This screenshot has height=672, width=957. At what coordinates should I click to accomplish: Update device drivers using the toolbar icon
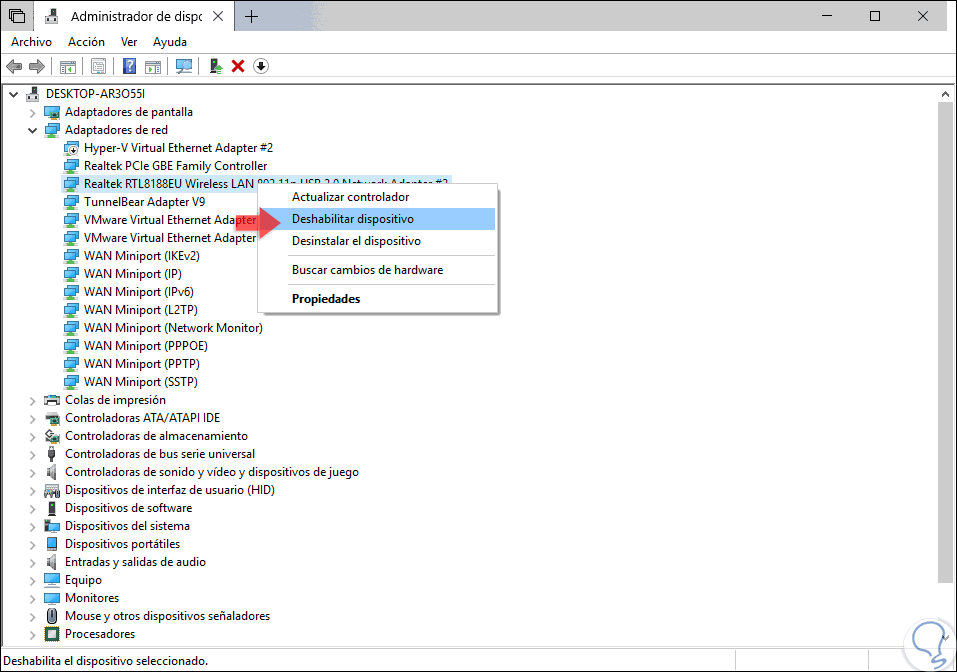(213, 66)
